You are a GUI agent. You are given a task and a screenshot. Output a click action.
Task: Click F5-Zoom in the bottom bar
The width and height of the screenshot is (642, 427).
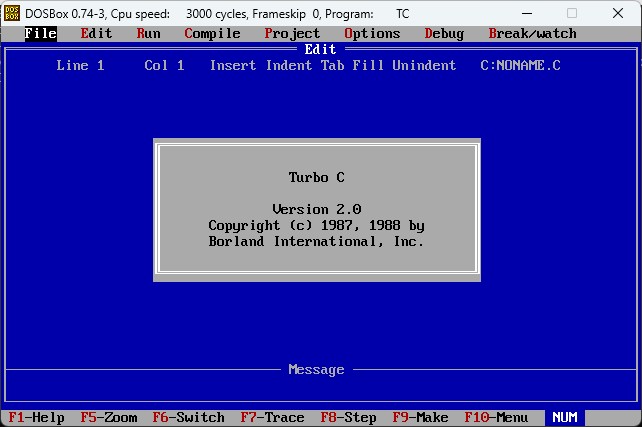(x=109, y=418)
